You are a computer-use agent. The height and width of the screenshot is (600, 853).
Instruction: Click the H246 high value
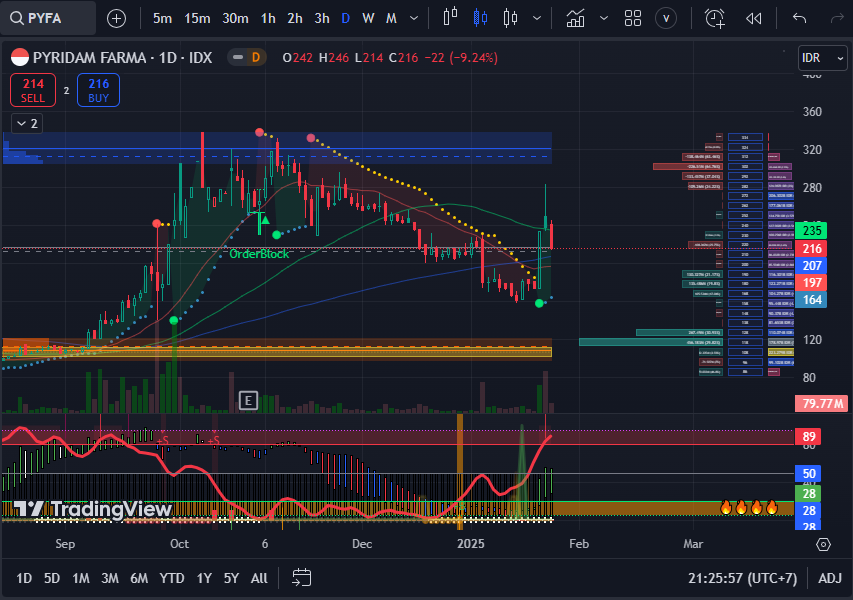[x=333, y=58]
